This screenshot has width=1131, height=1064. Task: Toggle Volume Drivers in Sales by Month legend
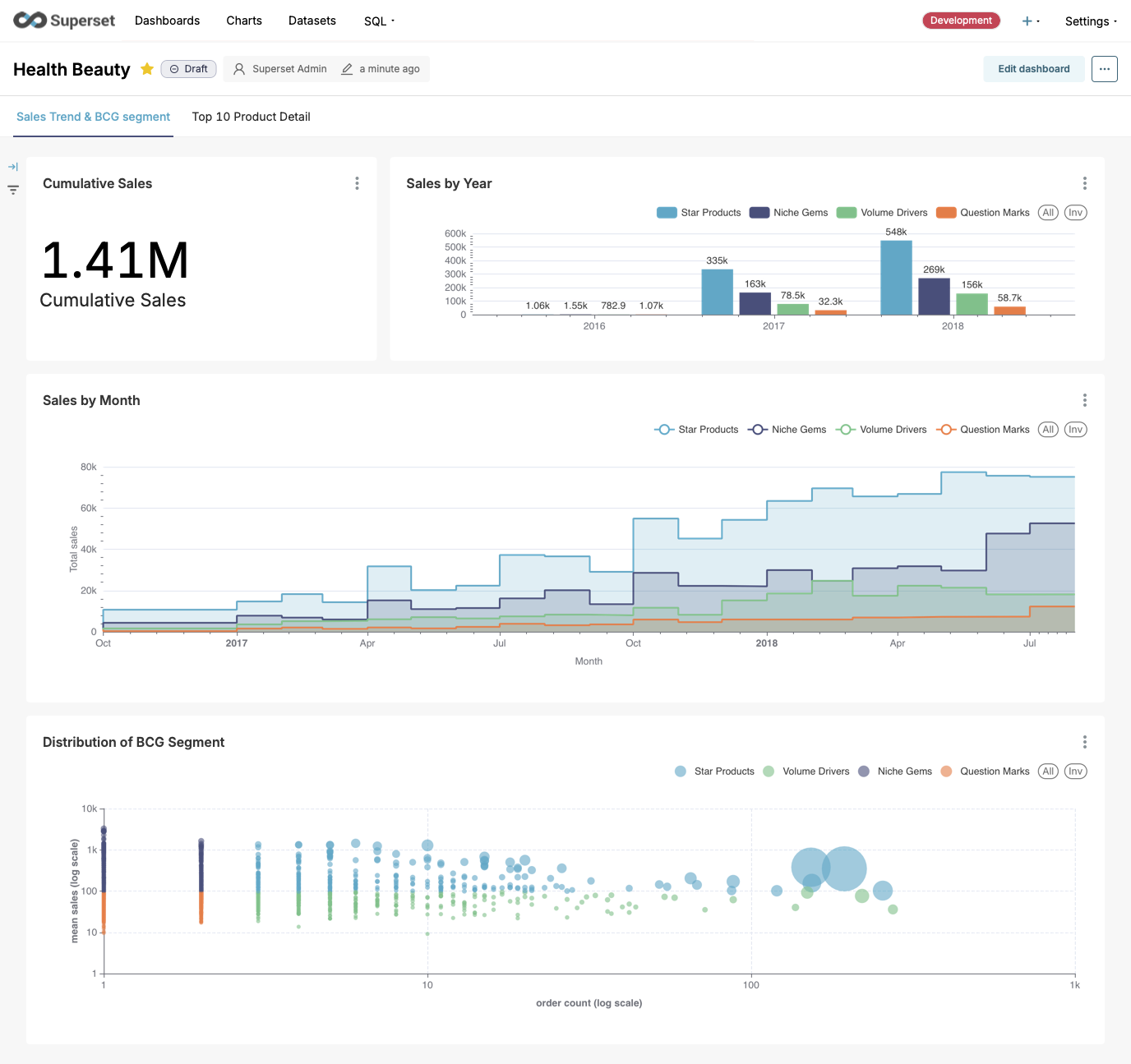(x=881, y=430)
